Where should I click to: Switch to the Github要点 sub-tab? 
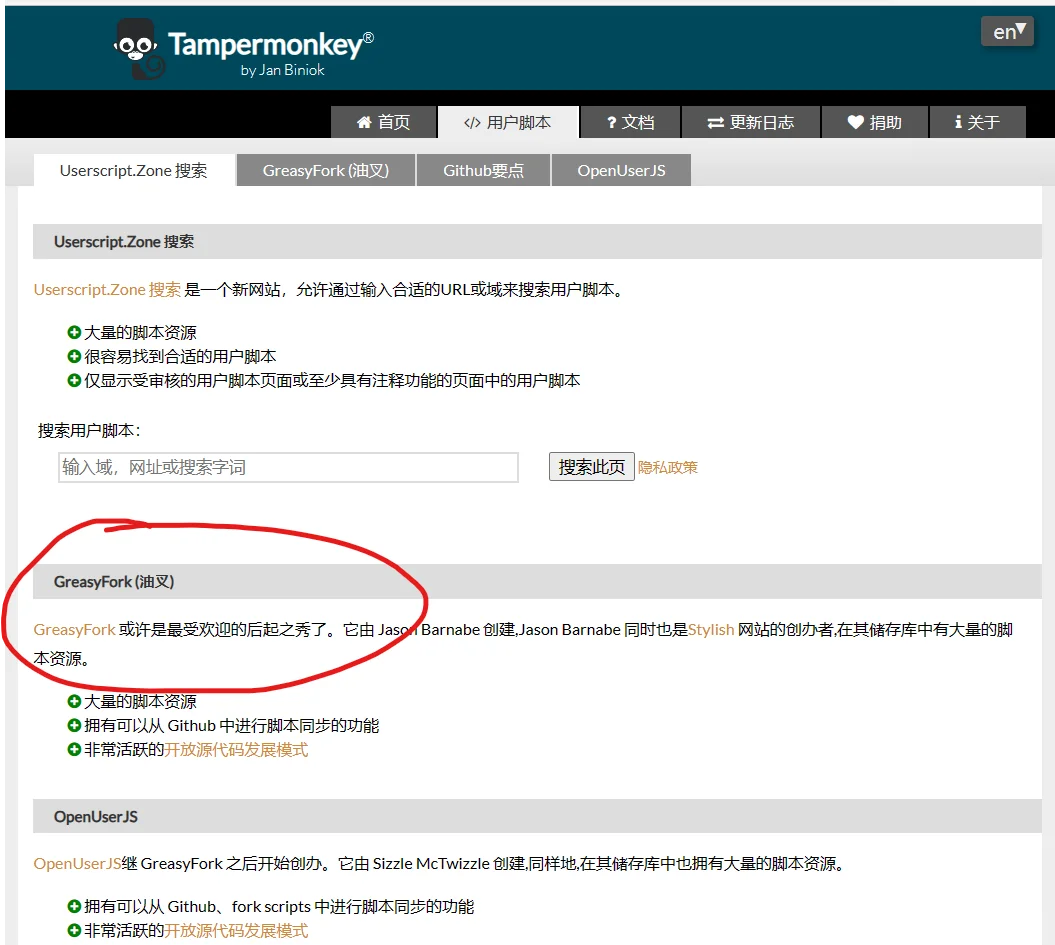[483, 170]
